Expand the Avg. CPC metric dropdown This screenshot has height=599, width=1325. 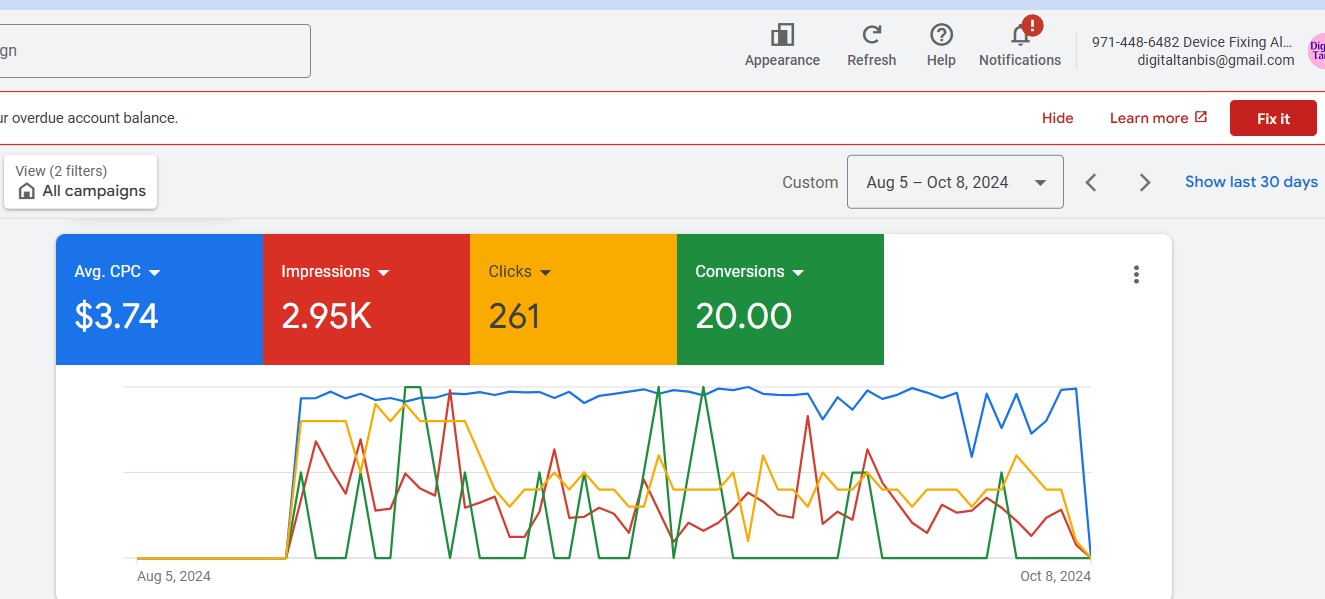coord(155,272)
